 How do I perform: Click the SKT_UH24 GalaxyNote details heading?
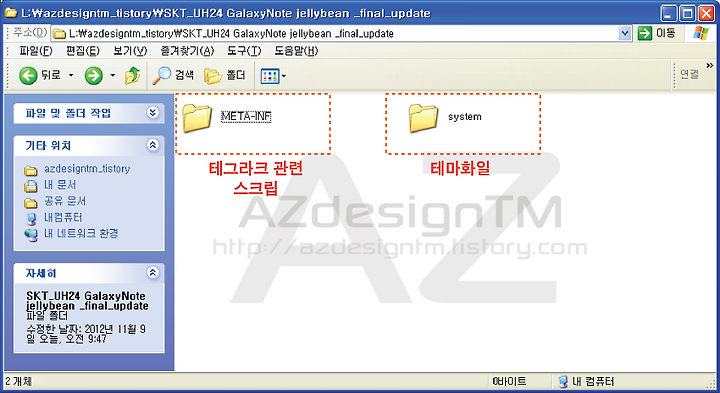coord(87,301)
